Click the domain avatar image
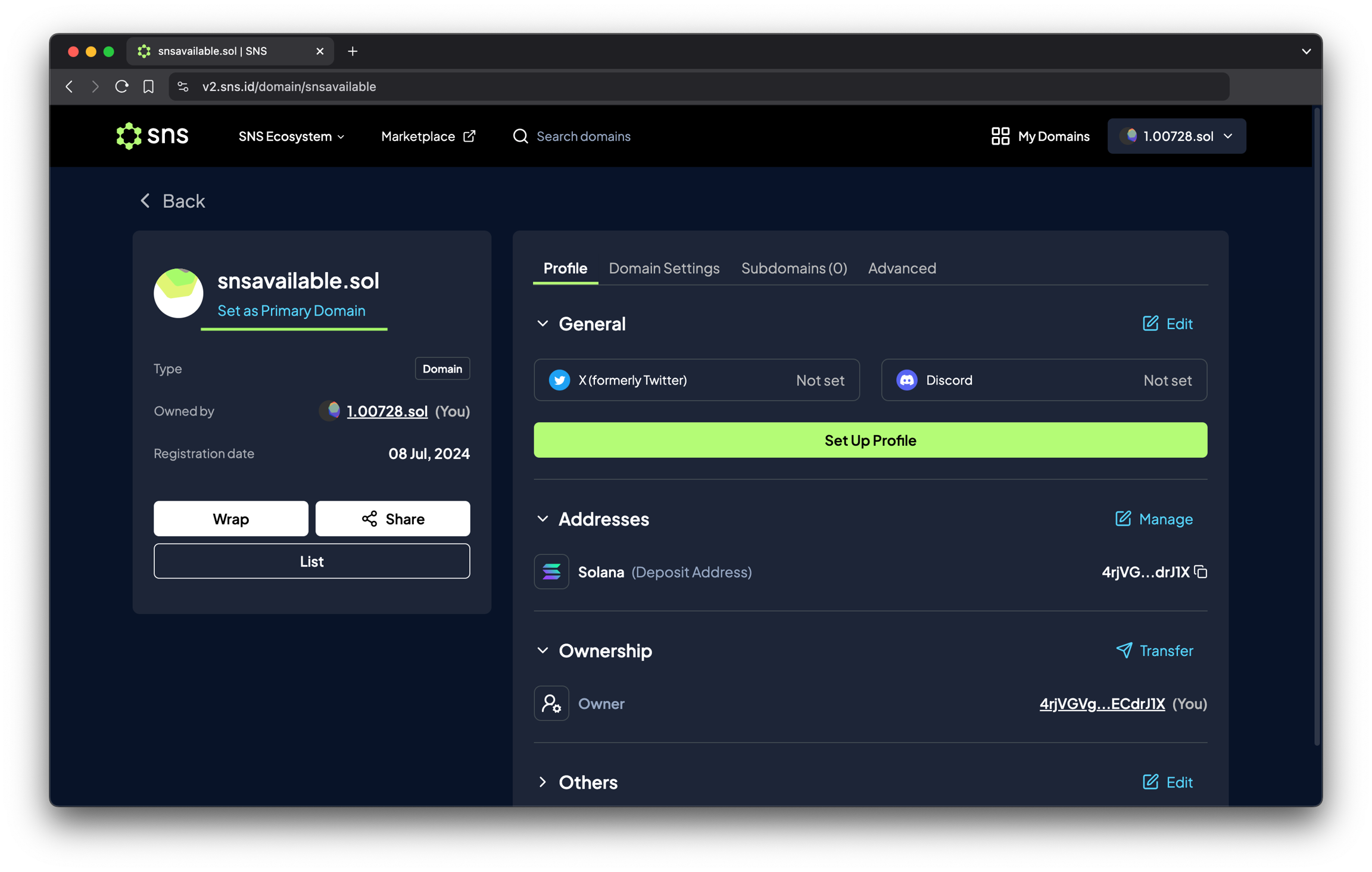This screenshot has width=1372, height=872. [x=178, y=293]
